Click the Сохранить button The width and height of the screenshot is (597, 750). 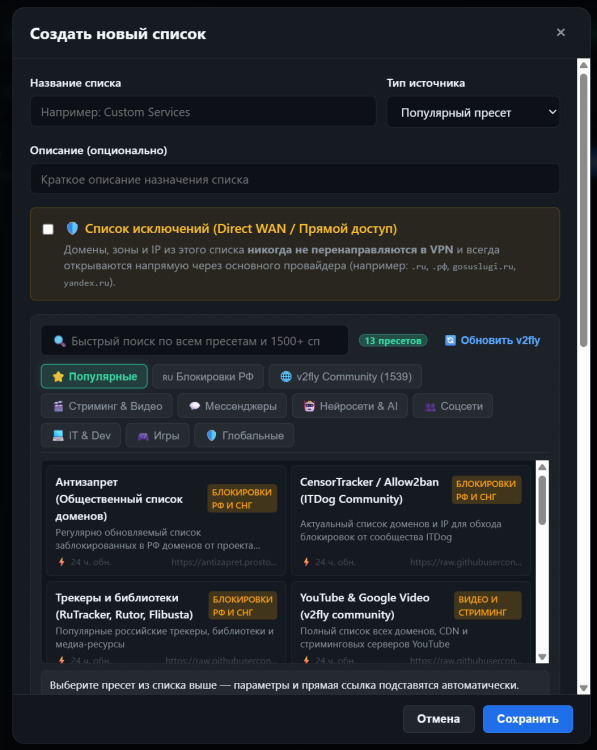pyautogui.click(x=528, y=719)
